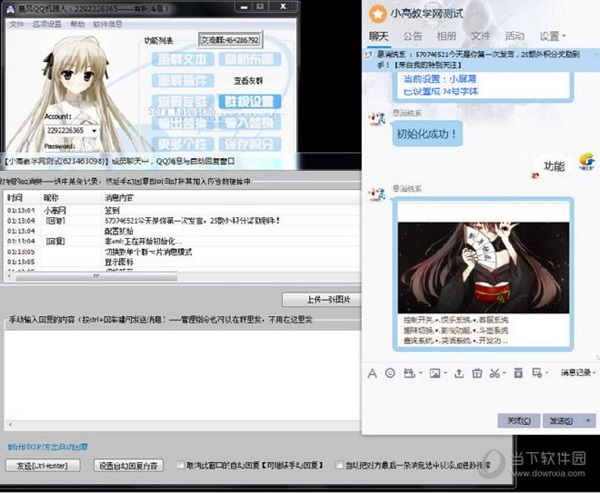Expand the Account number dropdown
This screenshot has height=493, width=600.
pyautogui.click(x=94, y=131)
